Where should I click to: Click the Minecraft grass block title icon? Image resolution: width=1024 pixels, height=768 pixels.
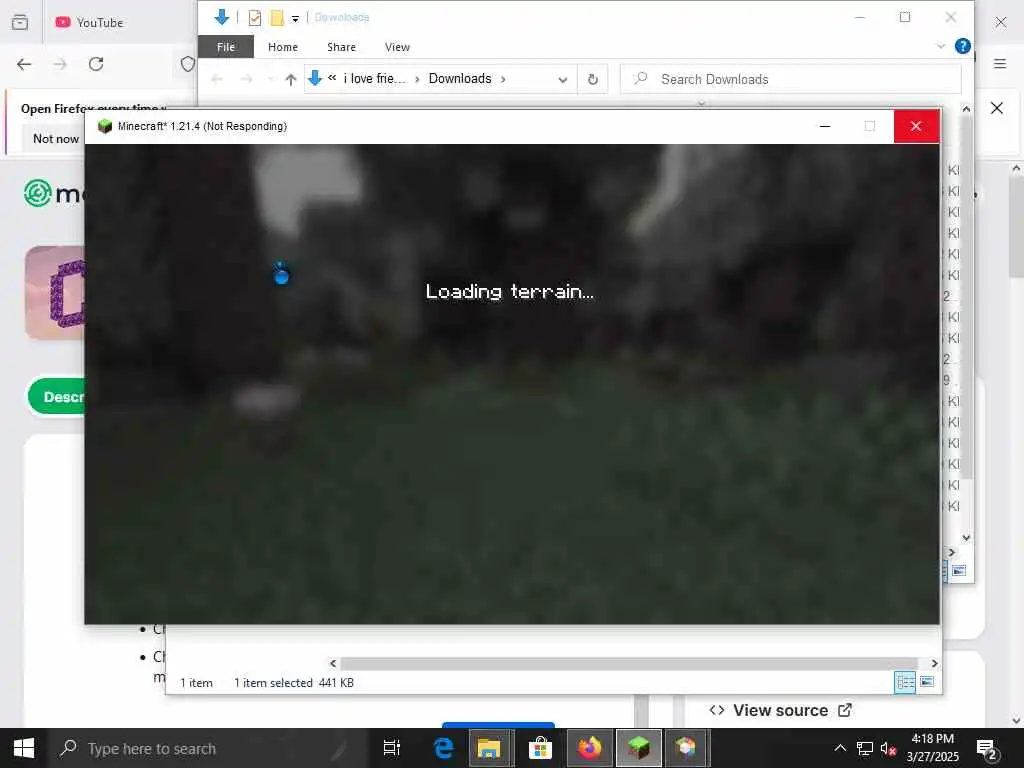tap(104, 126)
